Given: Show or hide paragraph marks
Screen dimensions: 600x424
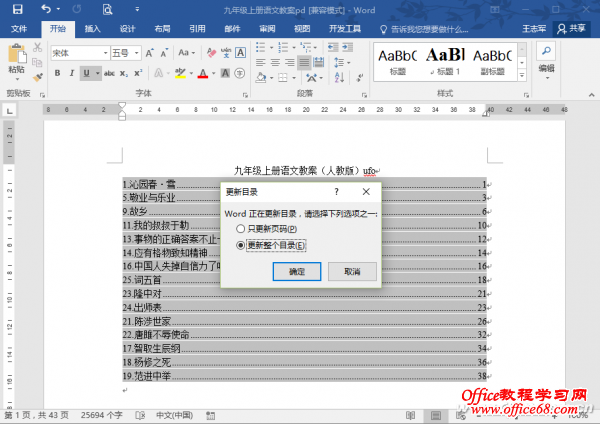Looking at the screenshot, I should click(360, 78).
